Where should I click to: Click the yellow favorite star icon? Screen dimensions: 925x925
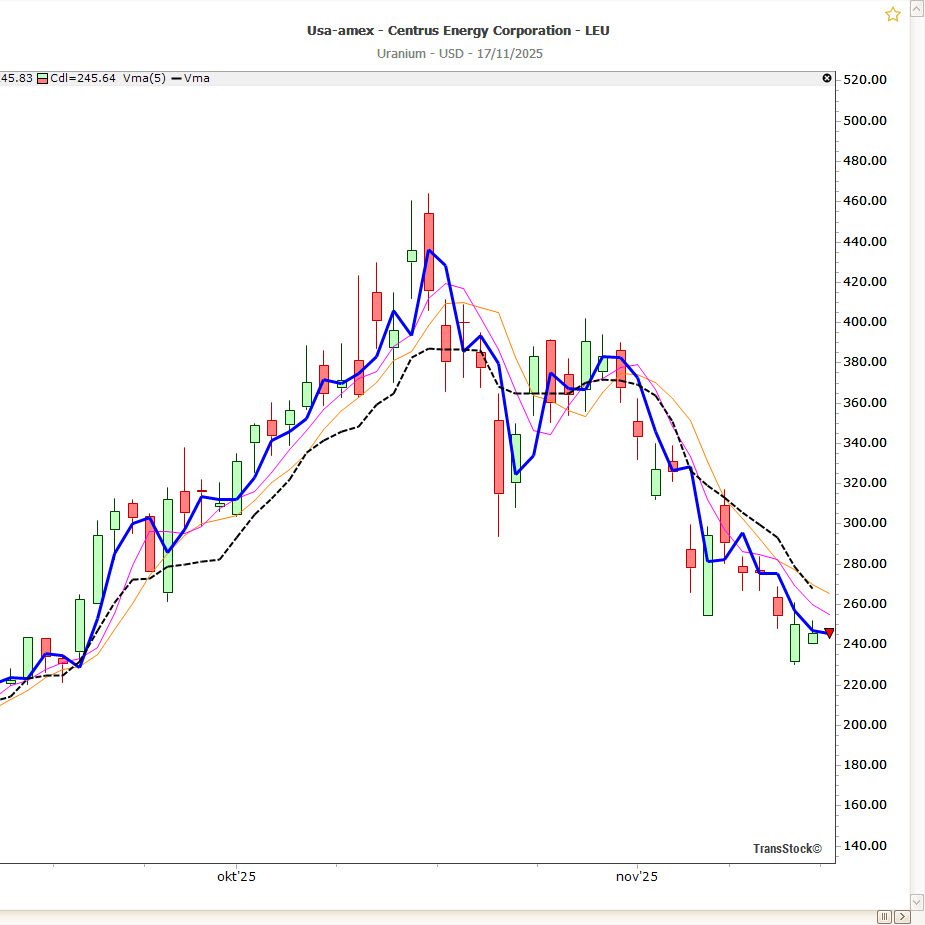point(893,14)
